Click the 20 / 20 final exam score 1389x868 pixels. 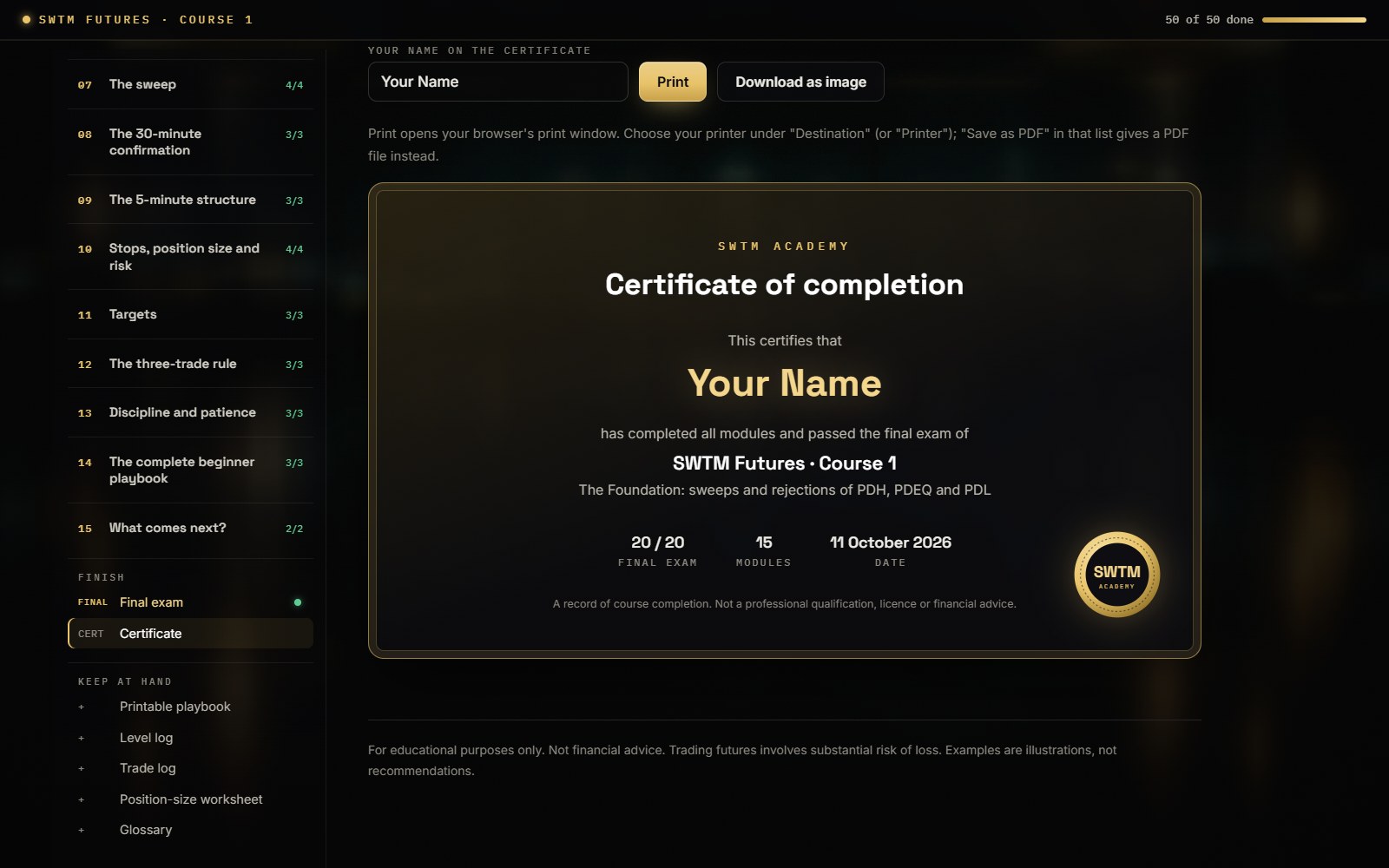tap(657, 542)
